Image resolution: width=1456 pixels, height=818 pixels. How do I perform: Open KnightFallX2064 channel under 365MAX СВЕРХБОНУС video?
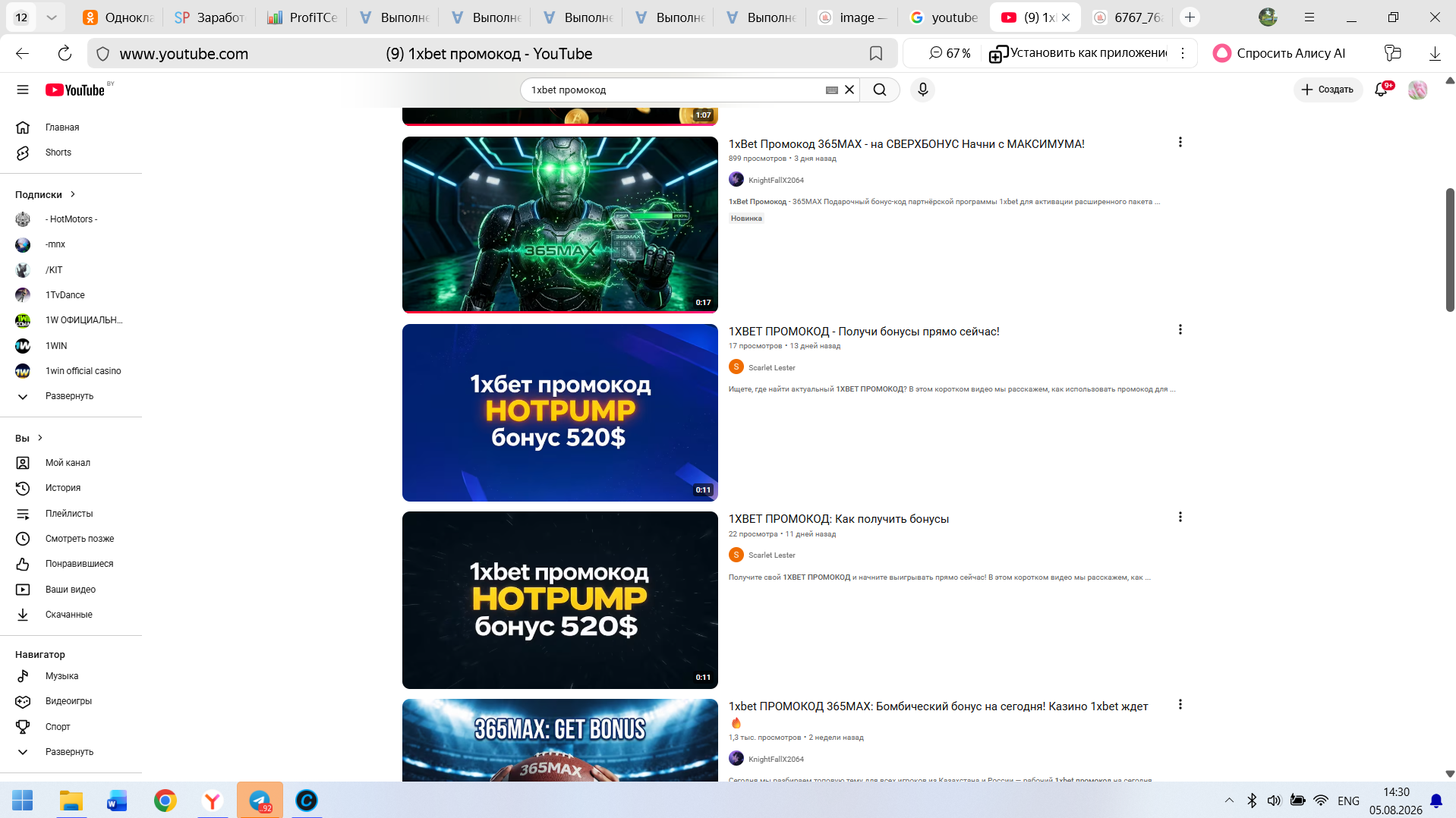pos(776,180)
